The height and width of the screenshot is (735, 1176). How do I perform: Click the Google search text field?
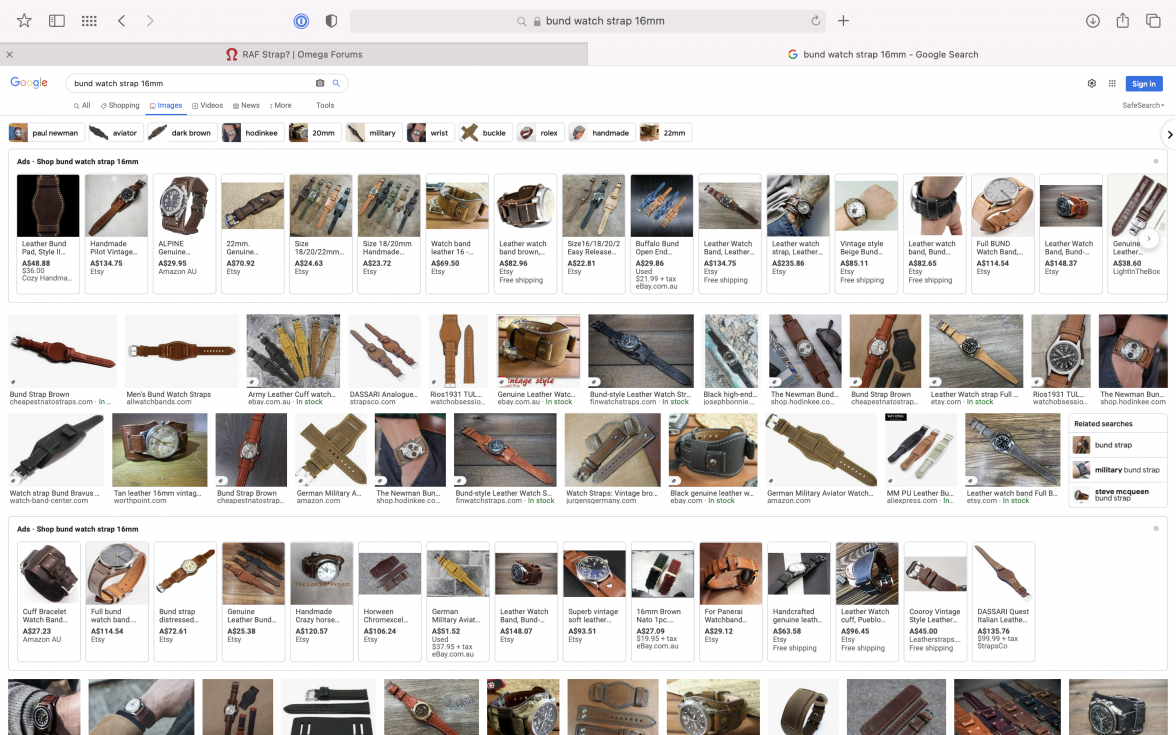(190, 84)
